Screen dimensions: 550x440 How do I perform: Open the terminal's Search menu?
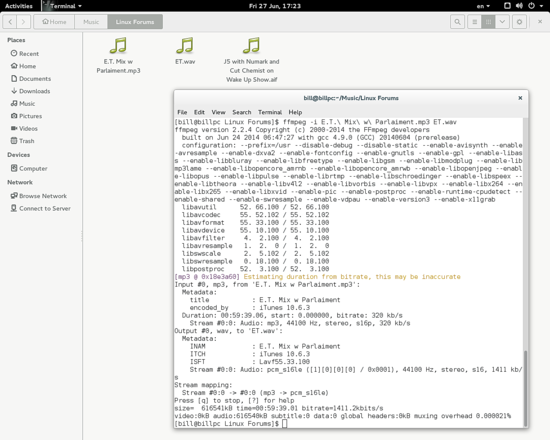[242, 112]
